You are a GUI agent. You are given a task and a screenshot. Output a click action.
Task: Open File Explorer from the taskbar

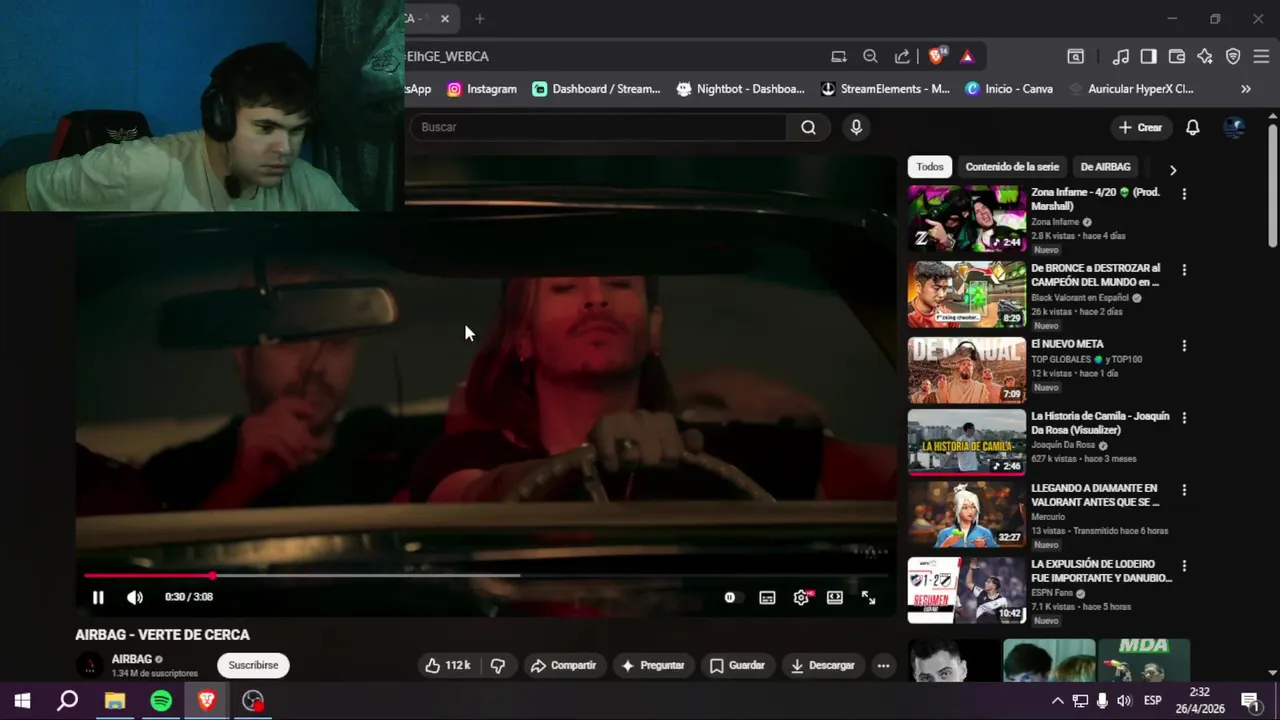point(115,701)
